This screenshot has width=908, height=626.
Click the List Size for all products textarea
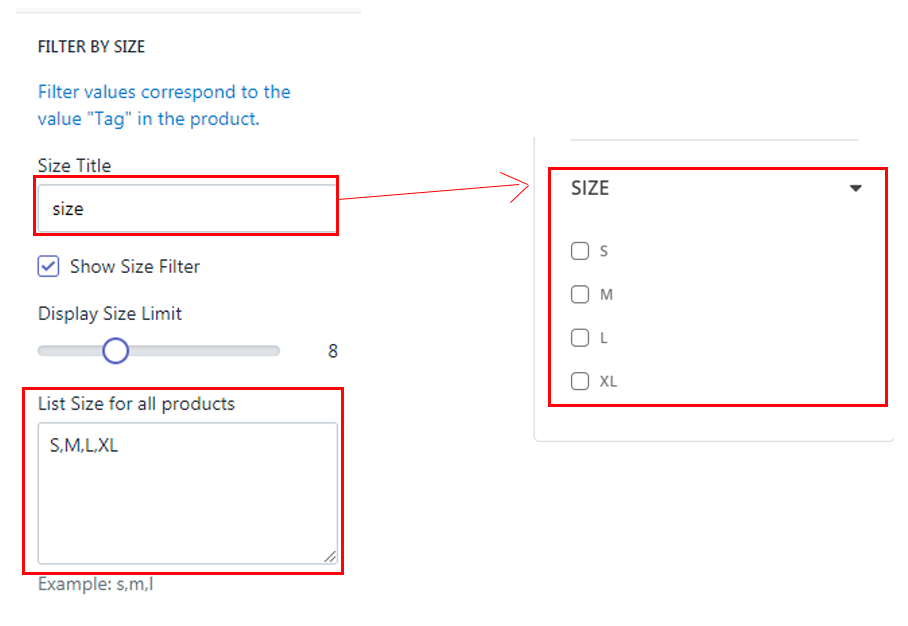coord(187,492)
